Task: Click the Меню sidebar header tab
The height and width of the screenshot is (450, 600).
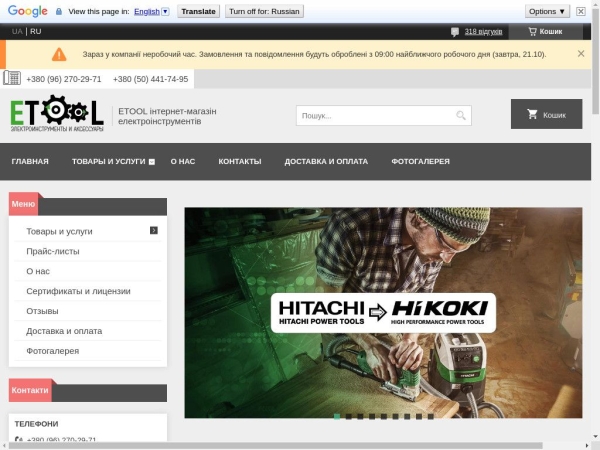Action: (x=23, y=204)
